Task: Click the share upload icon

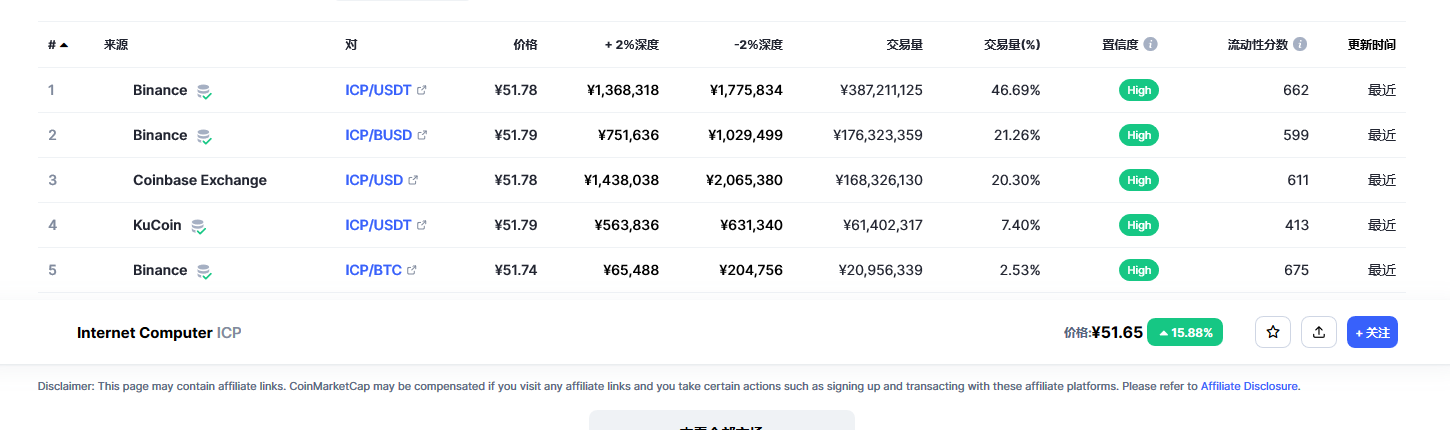Action: (1319, 332)
